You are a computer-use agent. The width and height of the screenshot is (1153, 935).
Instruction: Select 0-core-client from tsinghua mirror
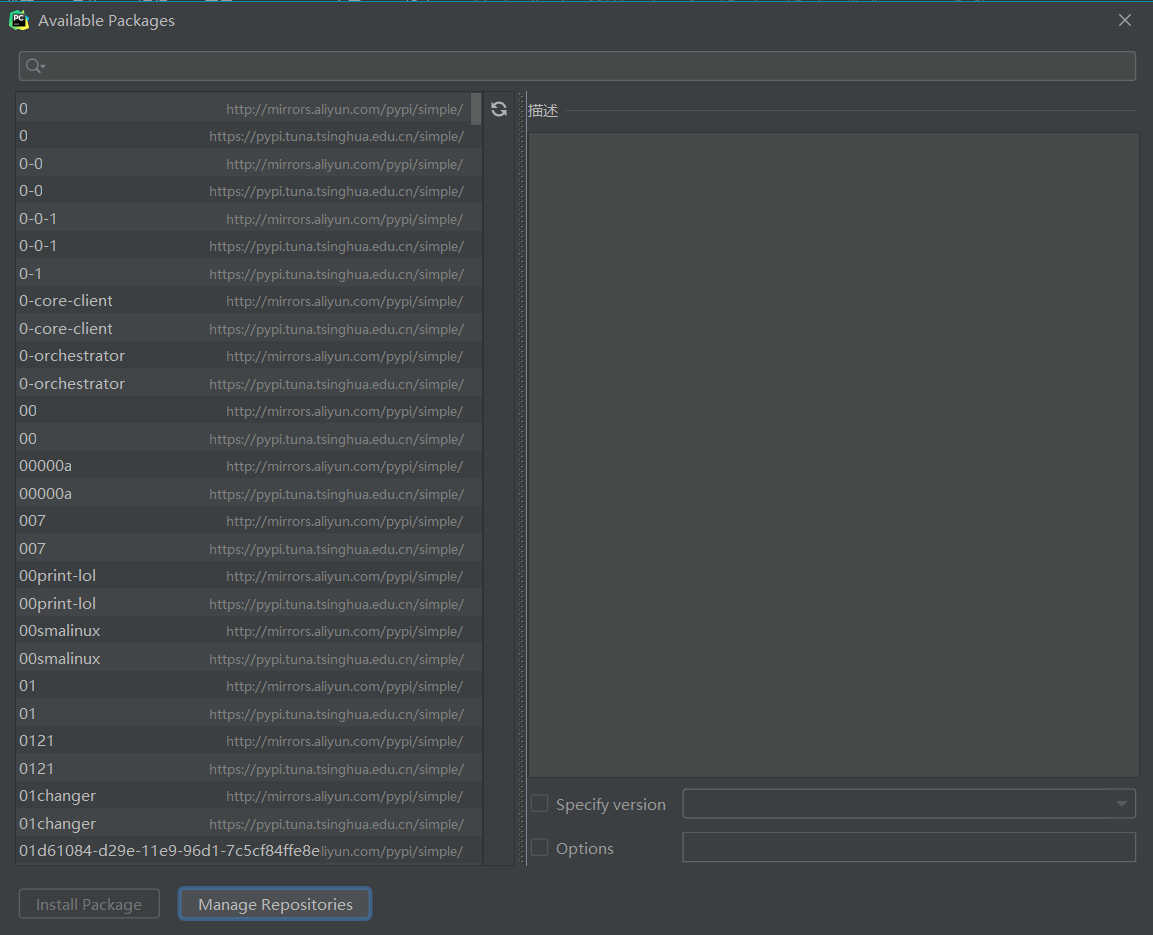click(249, 329)
